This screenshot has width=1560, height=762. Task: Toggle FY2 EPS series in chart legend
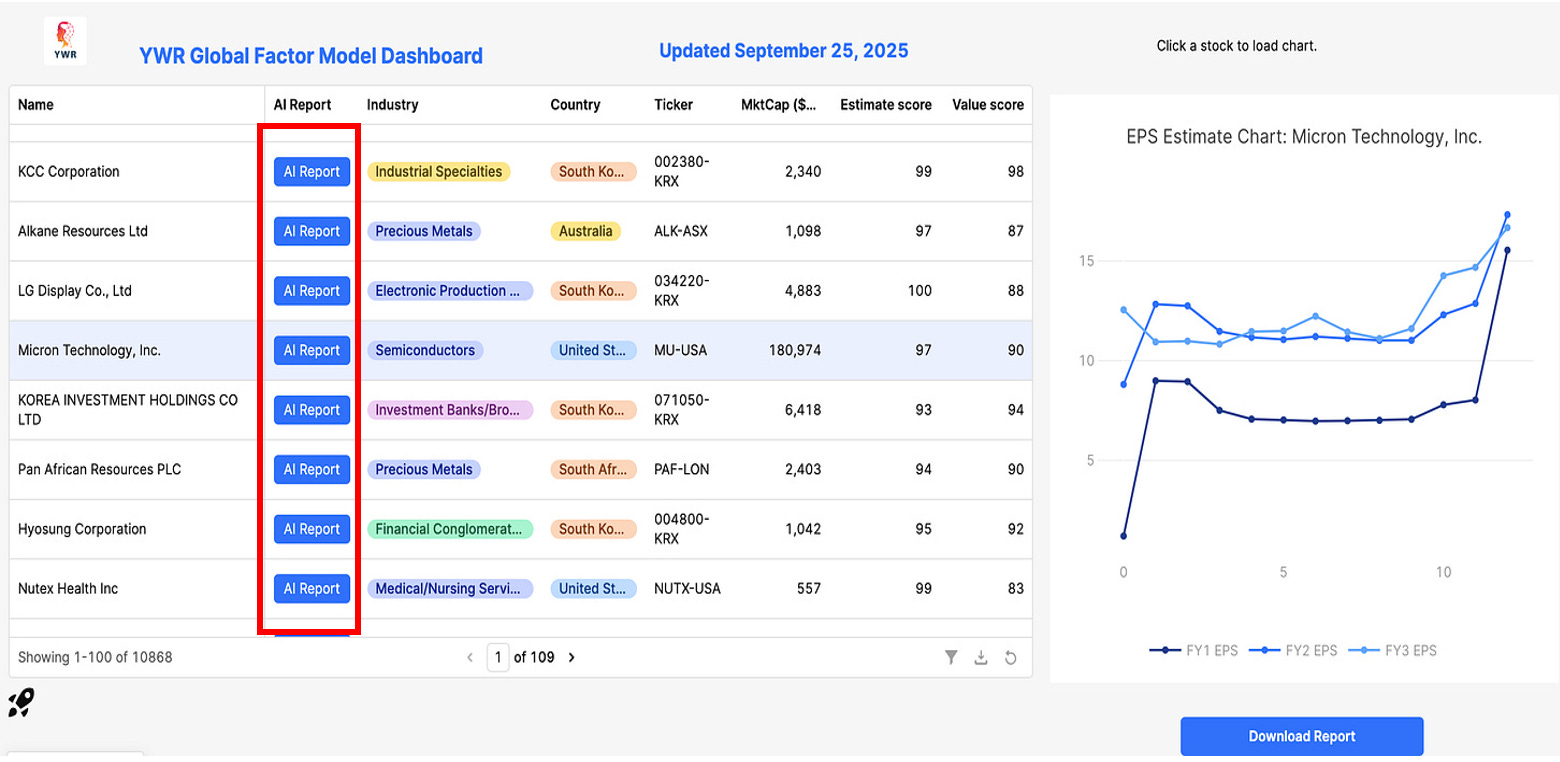click(1293, 650)
